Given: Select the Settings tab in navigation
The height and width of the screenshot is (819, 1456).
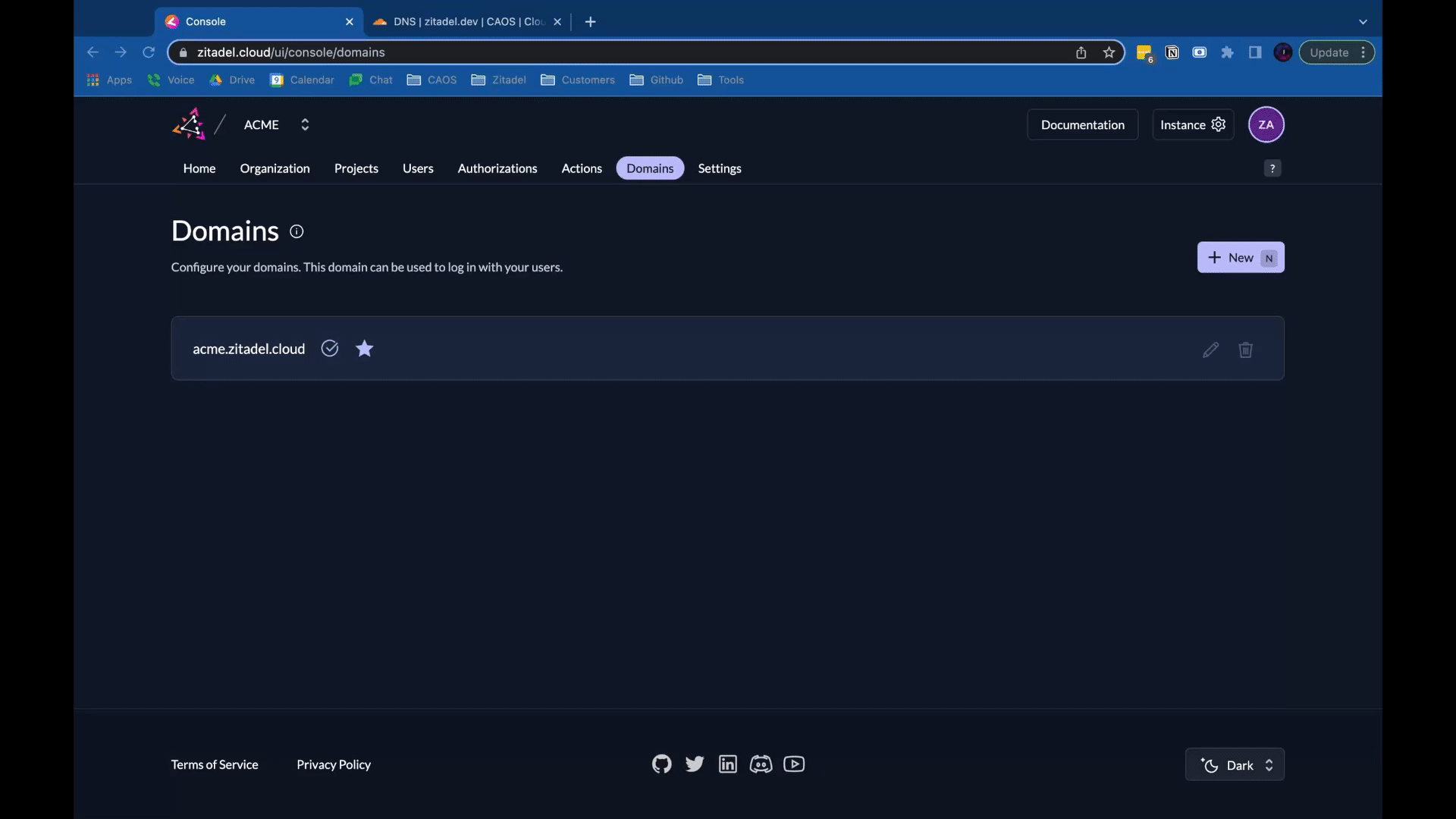Looking at the screenshot, I should click(719, 167).
